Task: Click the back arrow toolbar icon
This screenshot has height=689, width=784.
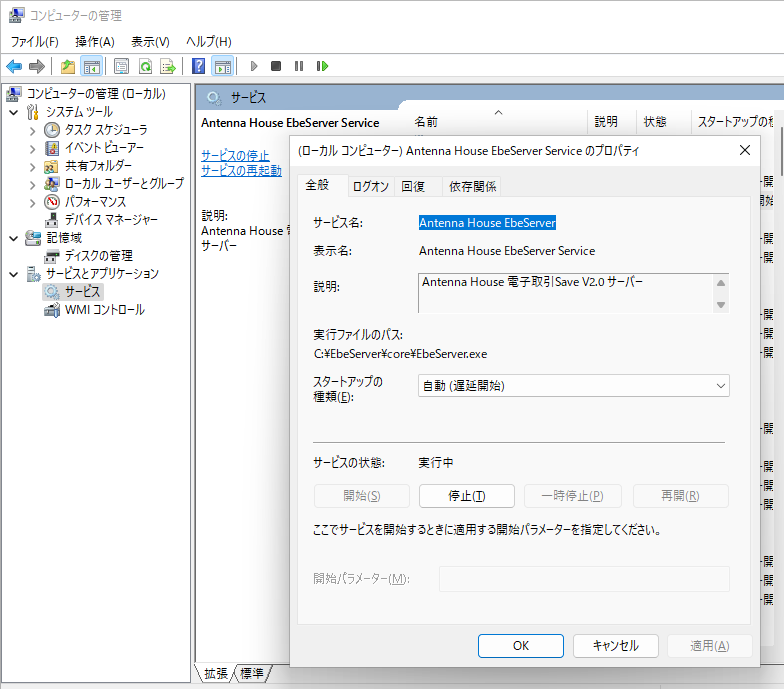Action: [x=14, y=66]
